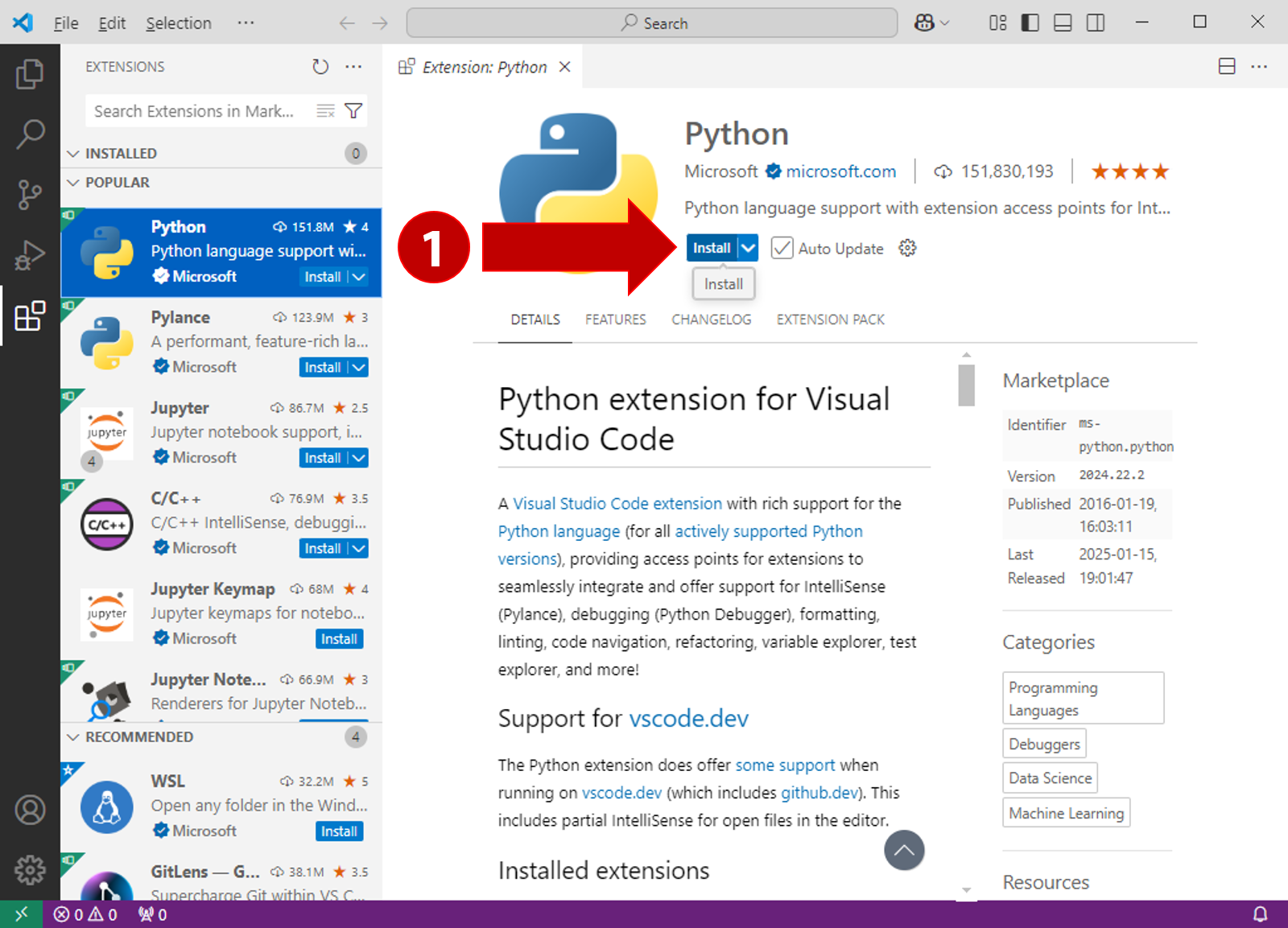
Task: Open the Edit menu
Action: [x=112, y=23]
